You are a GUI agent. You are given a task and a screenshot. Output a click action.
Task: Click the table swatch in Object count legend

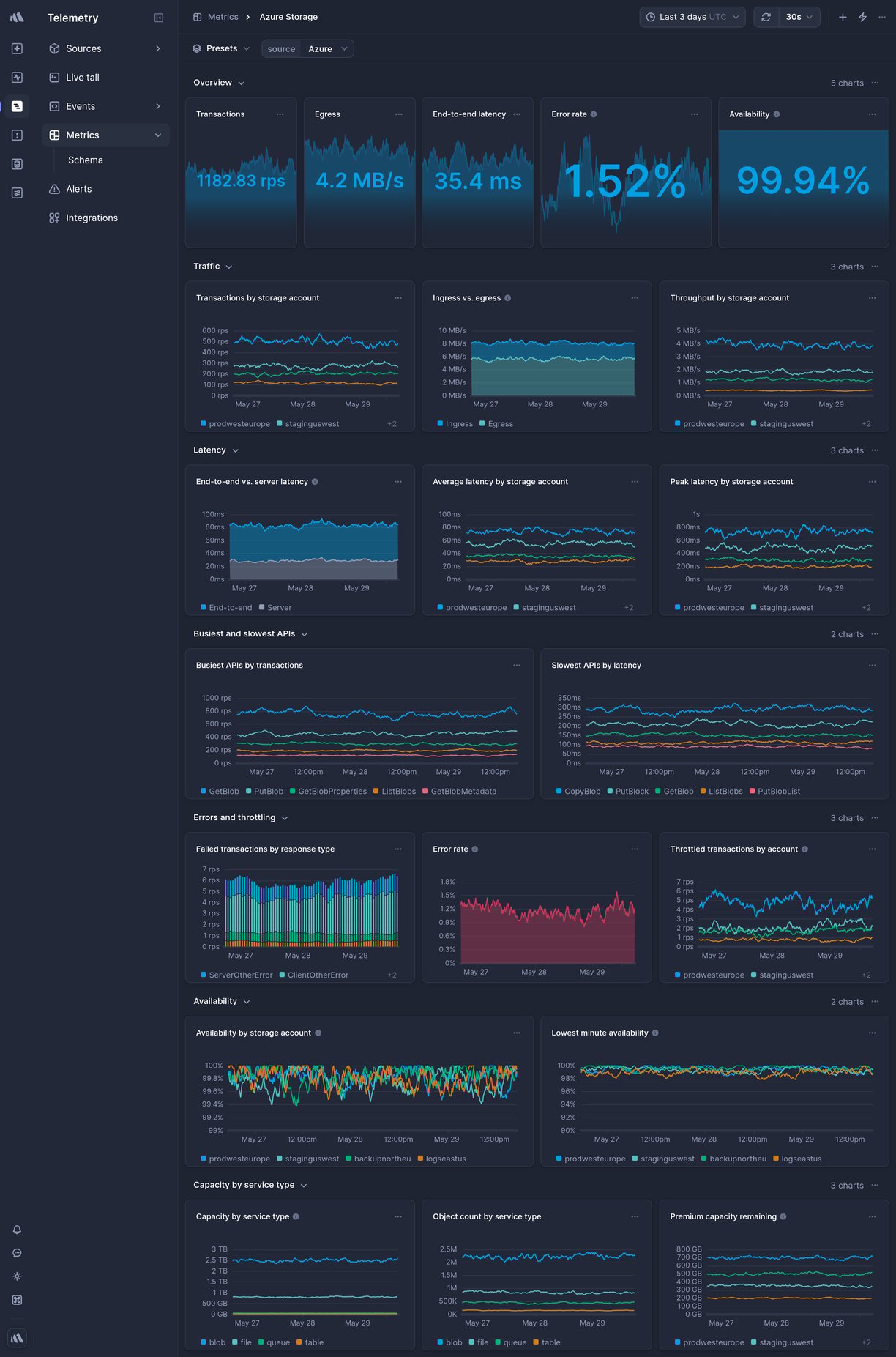pos(537,1342)
